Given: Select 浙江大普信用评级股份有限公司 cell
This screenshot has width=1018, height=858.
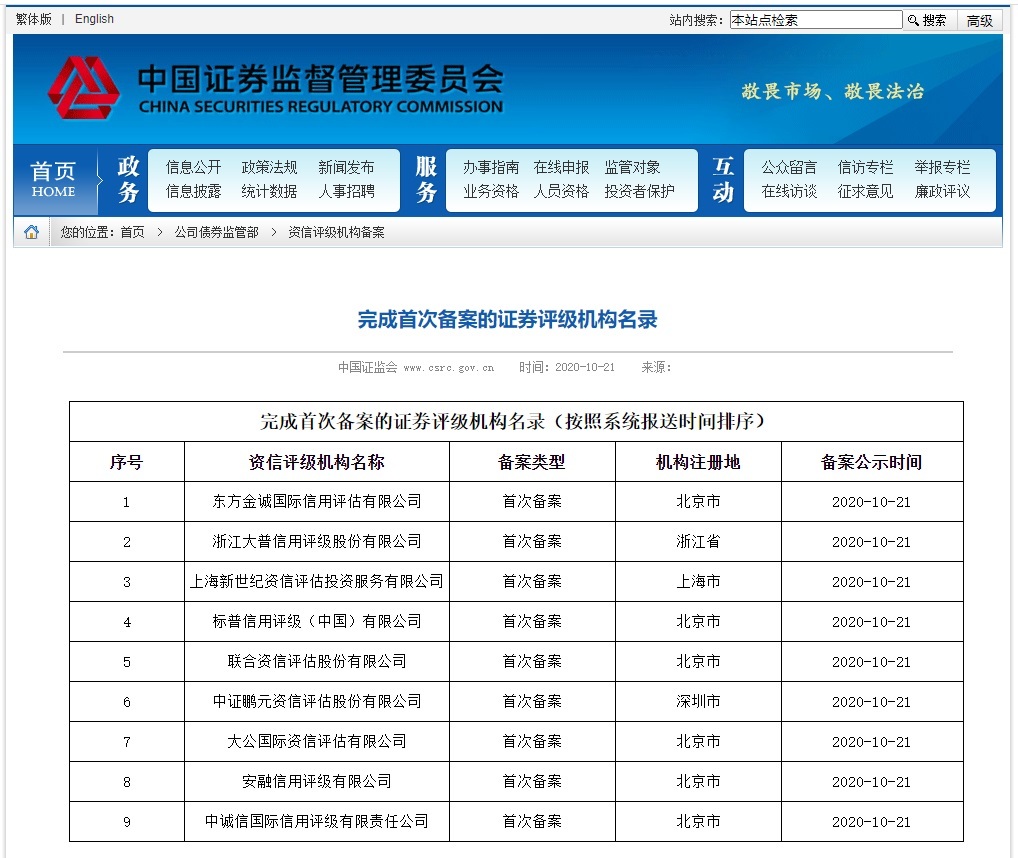Looking at the screenshot, I should (x=316, y=541).
